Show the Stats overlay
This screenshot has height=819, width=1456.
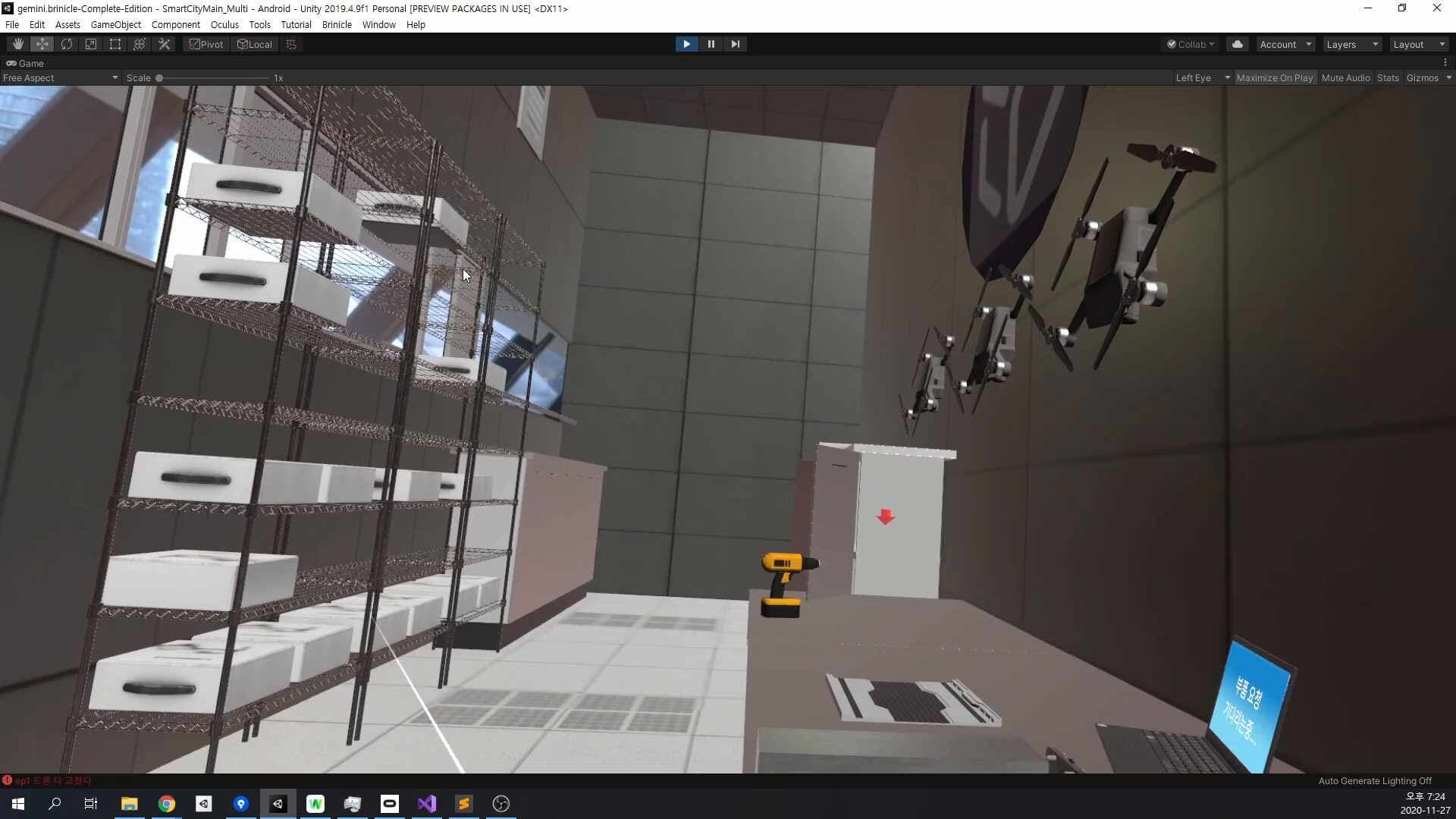(x=1387, y=78)
